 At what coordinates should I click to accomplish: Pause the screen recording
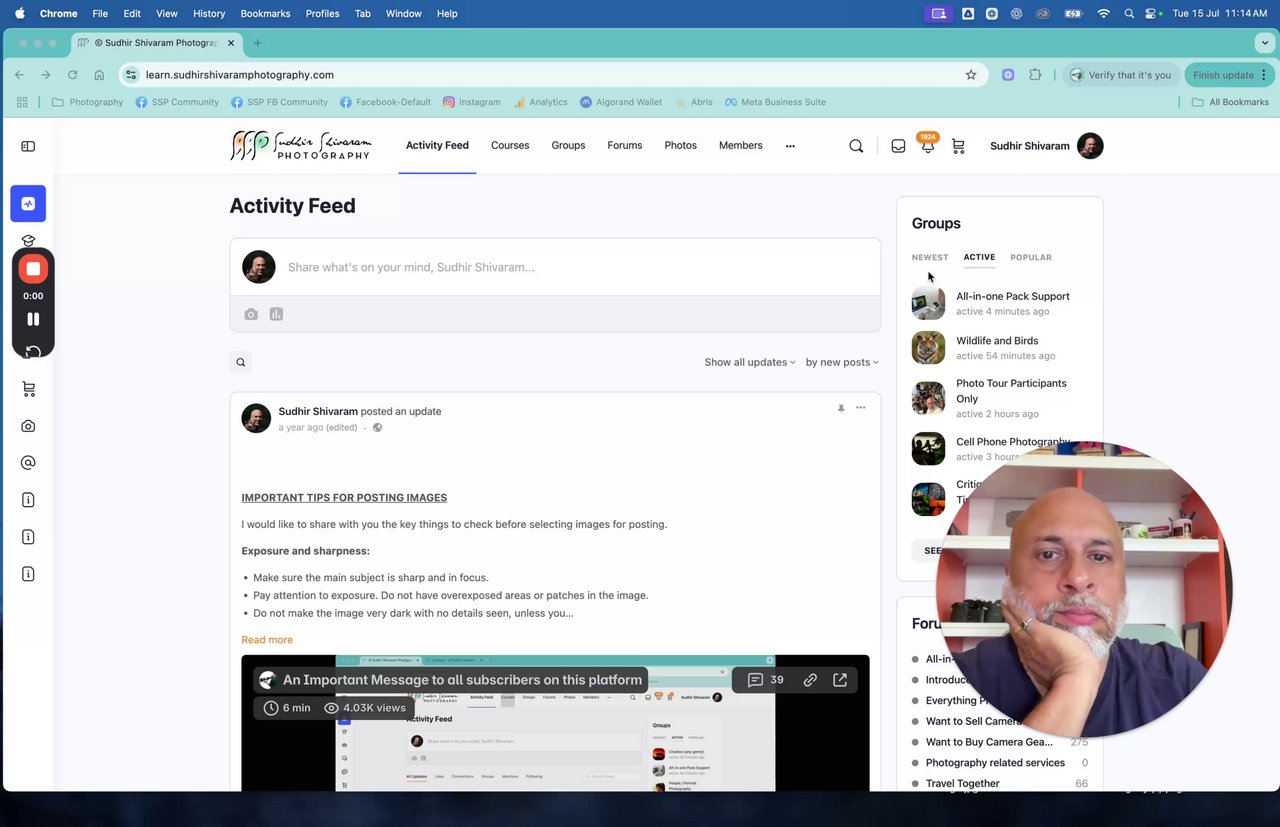coord(33,319)
